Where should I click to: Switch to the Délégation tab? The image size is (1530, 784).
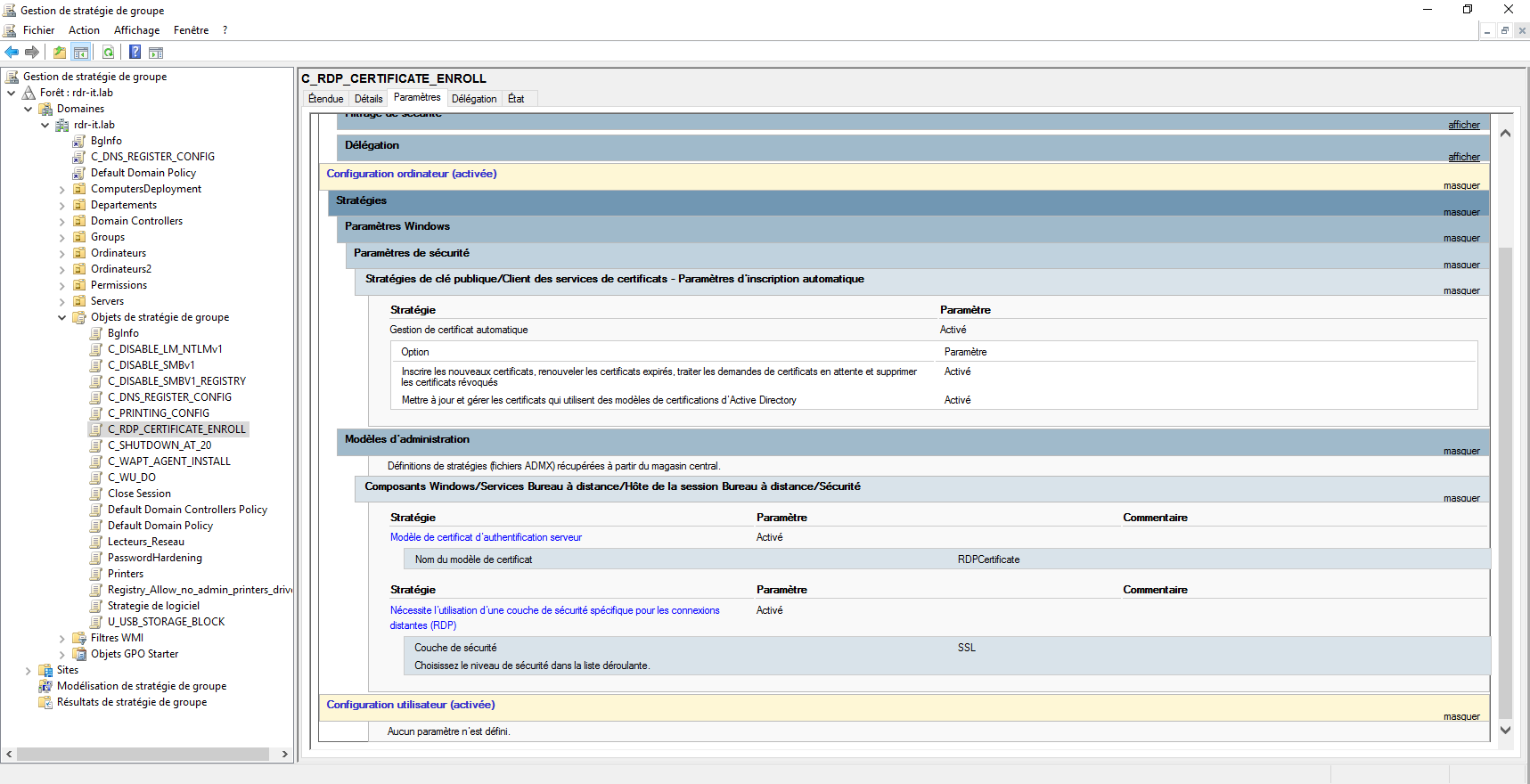(x=473, y=99)
